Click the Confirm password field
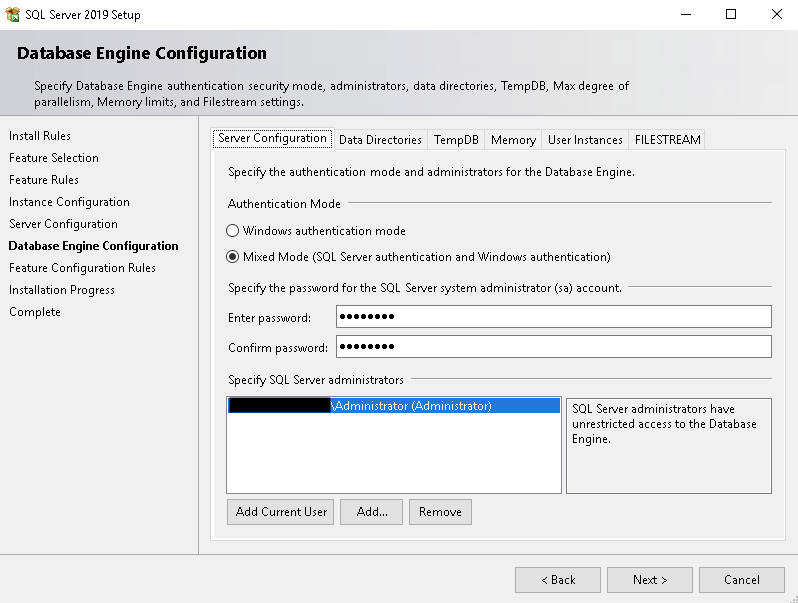Image resolution: width=798 pixels, height=603 pixels. point(554,347)
